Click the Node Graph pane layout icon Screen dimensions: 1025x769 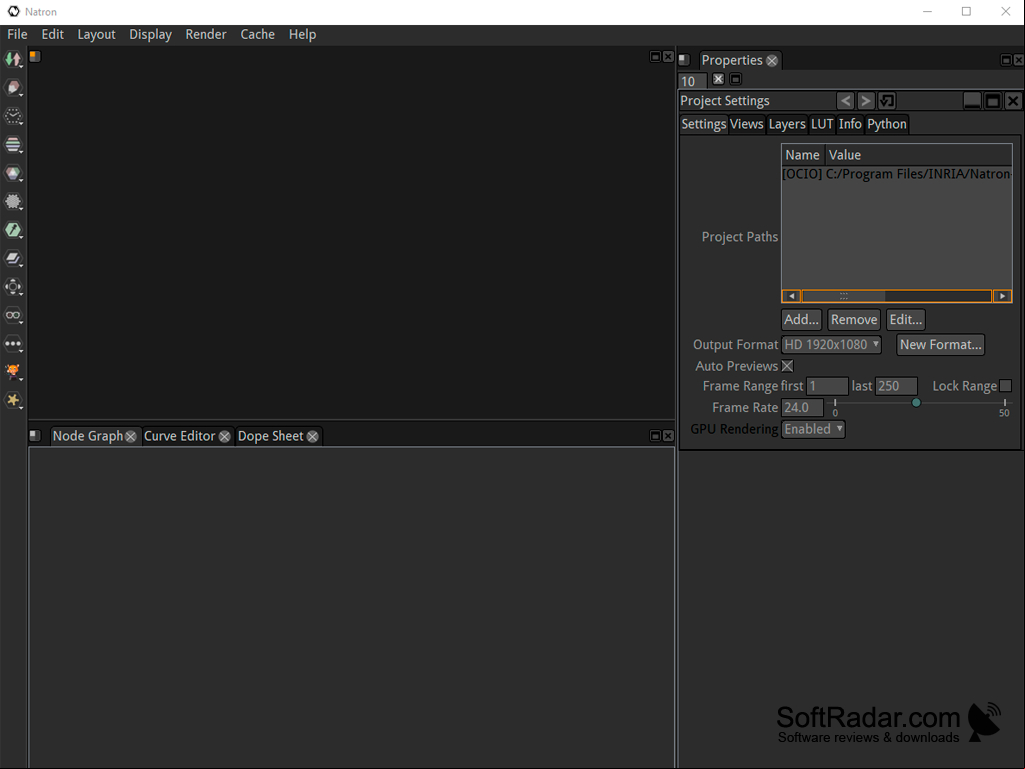pos(35,436)
